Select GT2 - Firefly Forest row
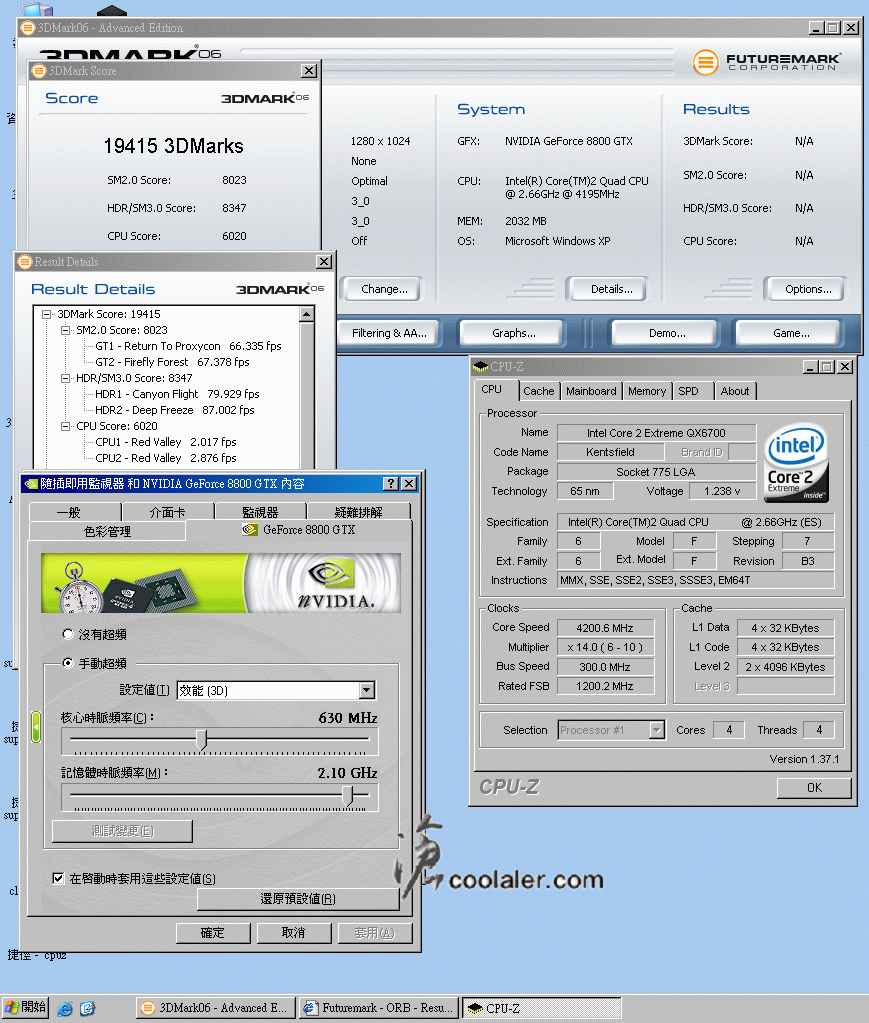 172,362
